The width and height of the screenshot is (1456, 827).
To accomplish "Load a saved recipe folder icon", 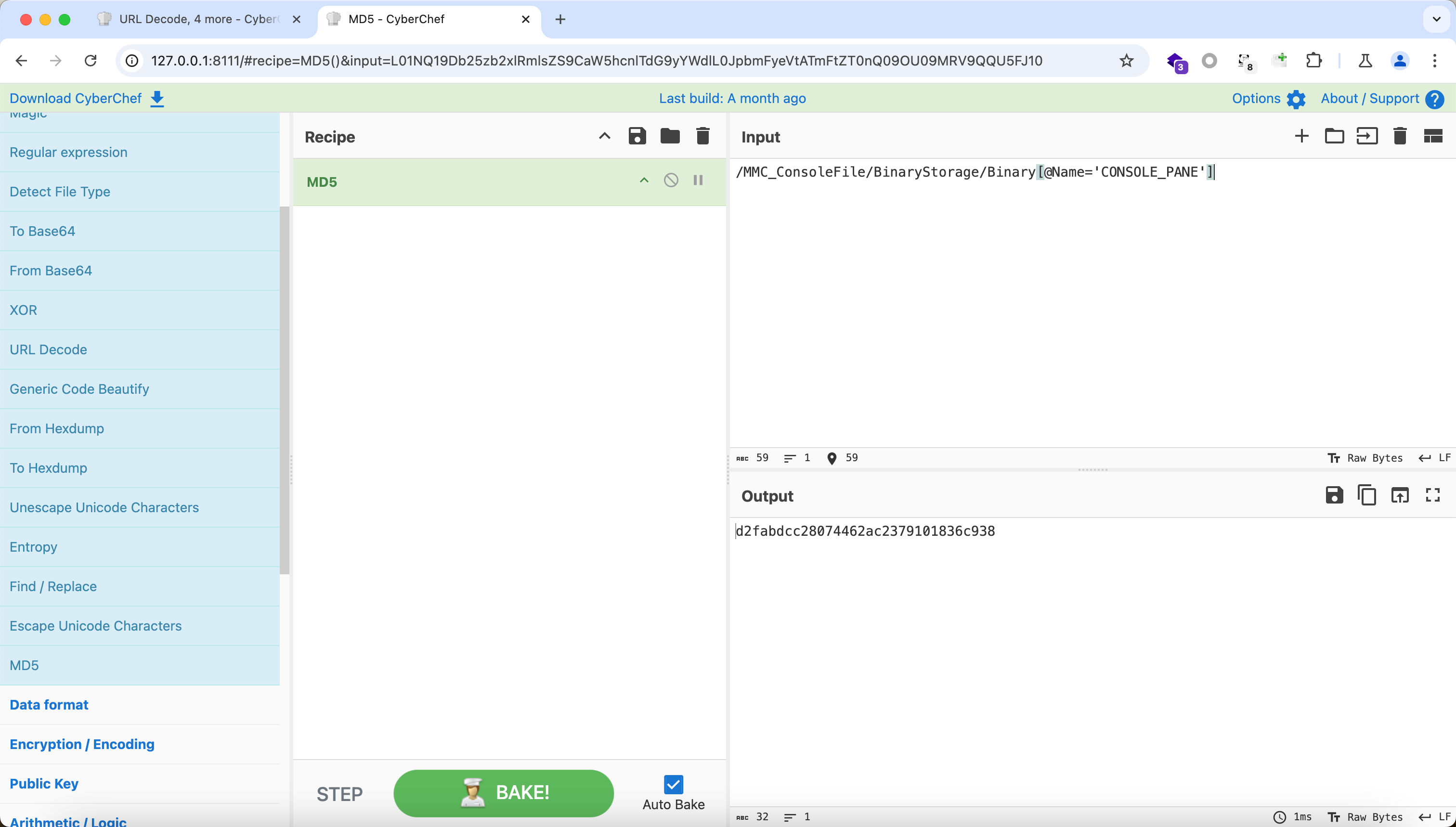I will point(670,136).
